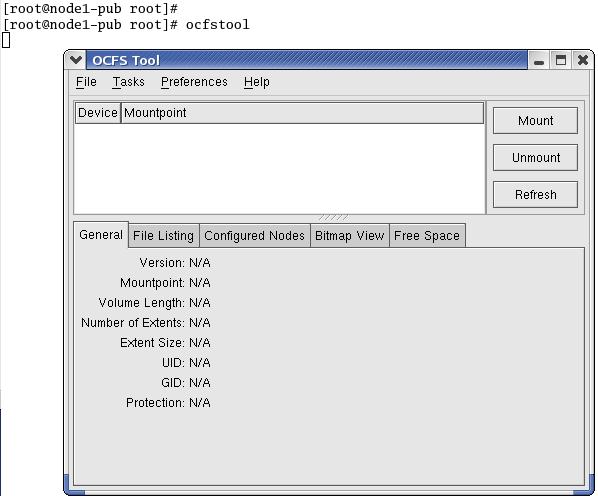Switch to the General tab
598x496 pixels.
(x=101, y=234)
